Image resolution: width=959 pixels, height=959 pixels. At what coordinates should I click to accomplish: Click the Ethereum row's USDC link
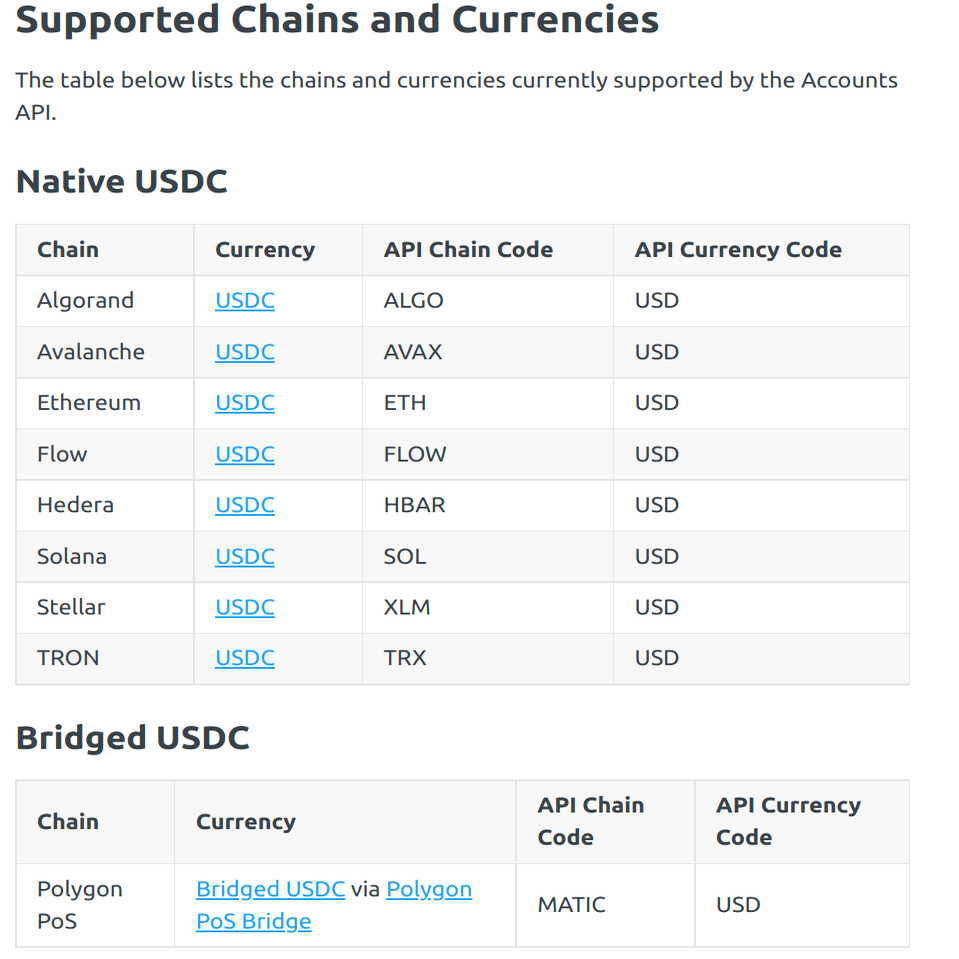(x=244, y=403)
